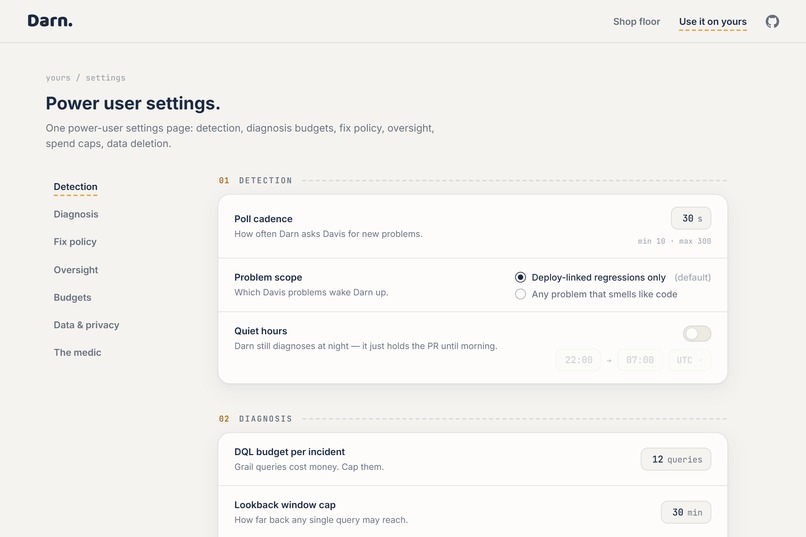
Task: Select Any problem that smells like code
Action: tap(520, 294)
